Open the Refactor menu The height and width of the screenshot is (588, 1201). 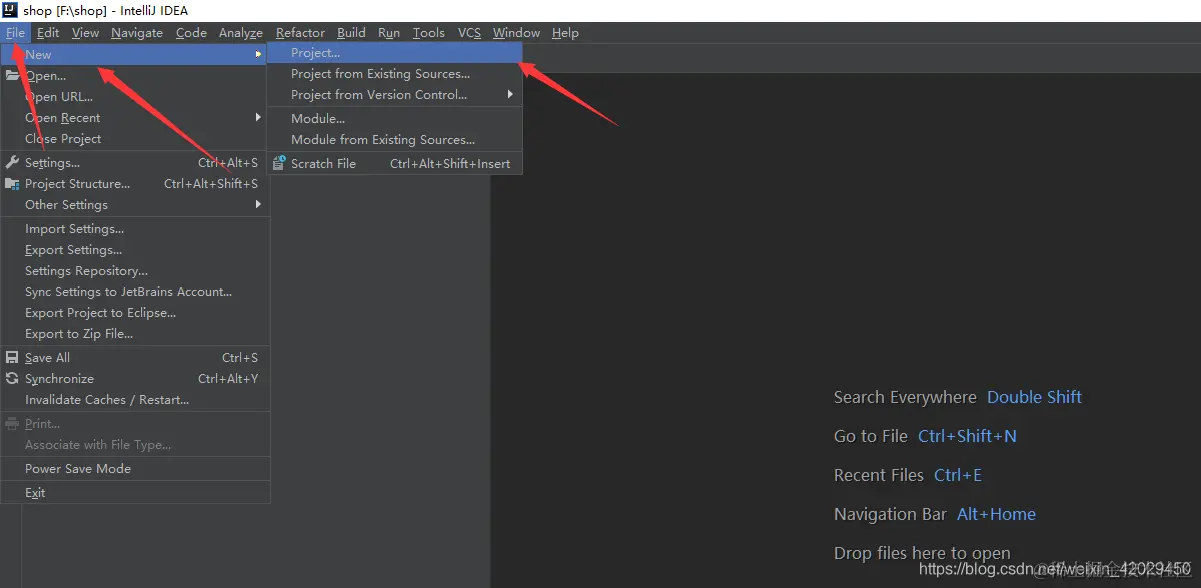(300, 33)
